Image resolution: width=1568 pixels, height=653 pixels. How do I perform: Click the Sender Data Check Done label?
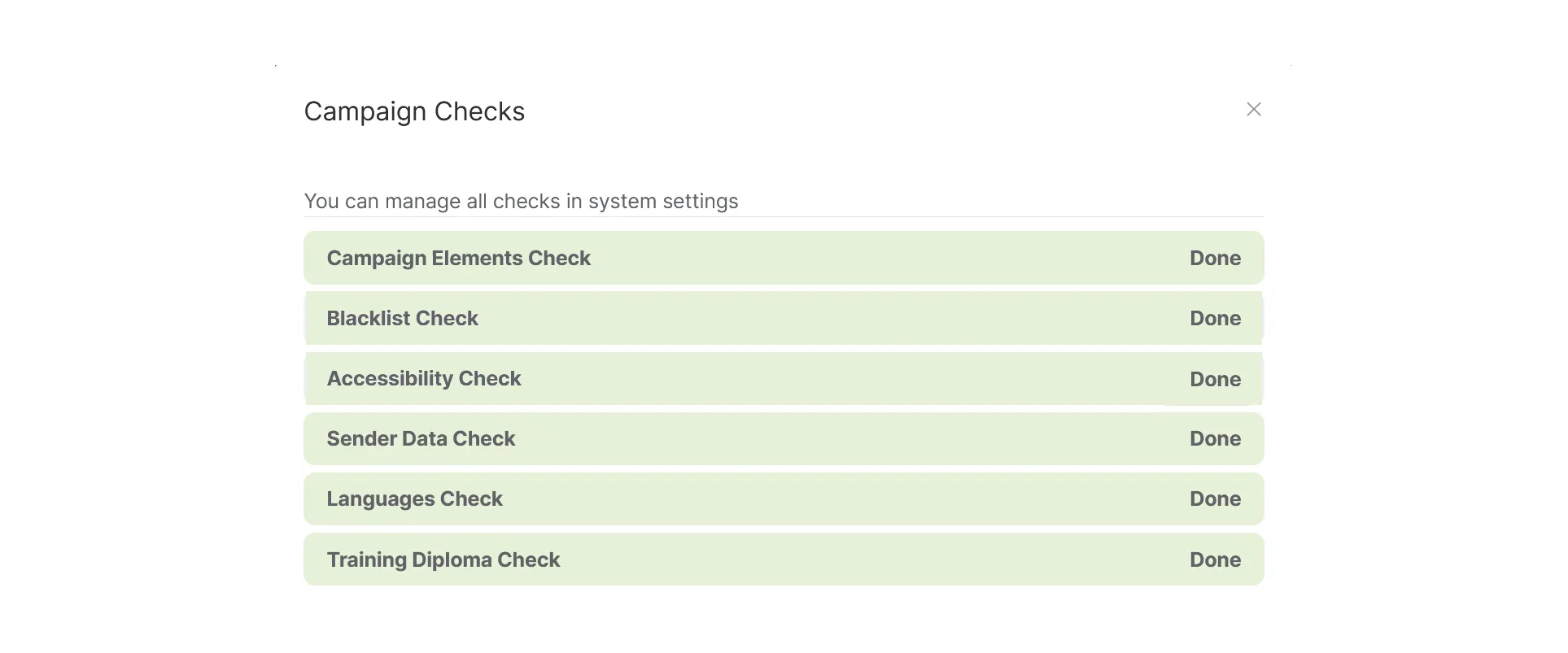click(1215, 438)
